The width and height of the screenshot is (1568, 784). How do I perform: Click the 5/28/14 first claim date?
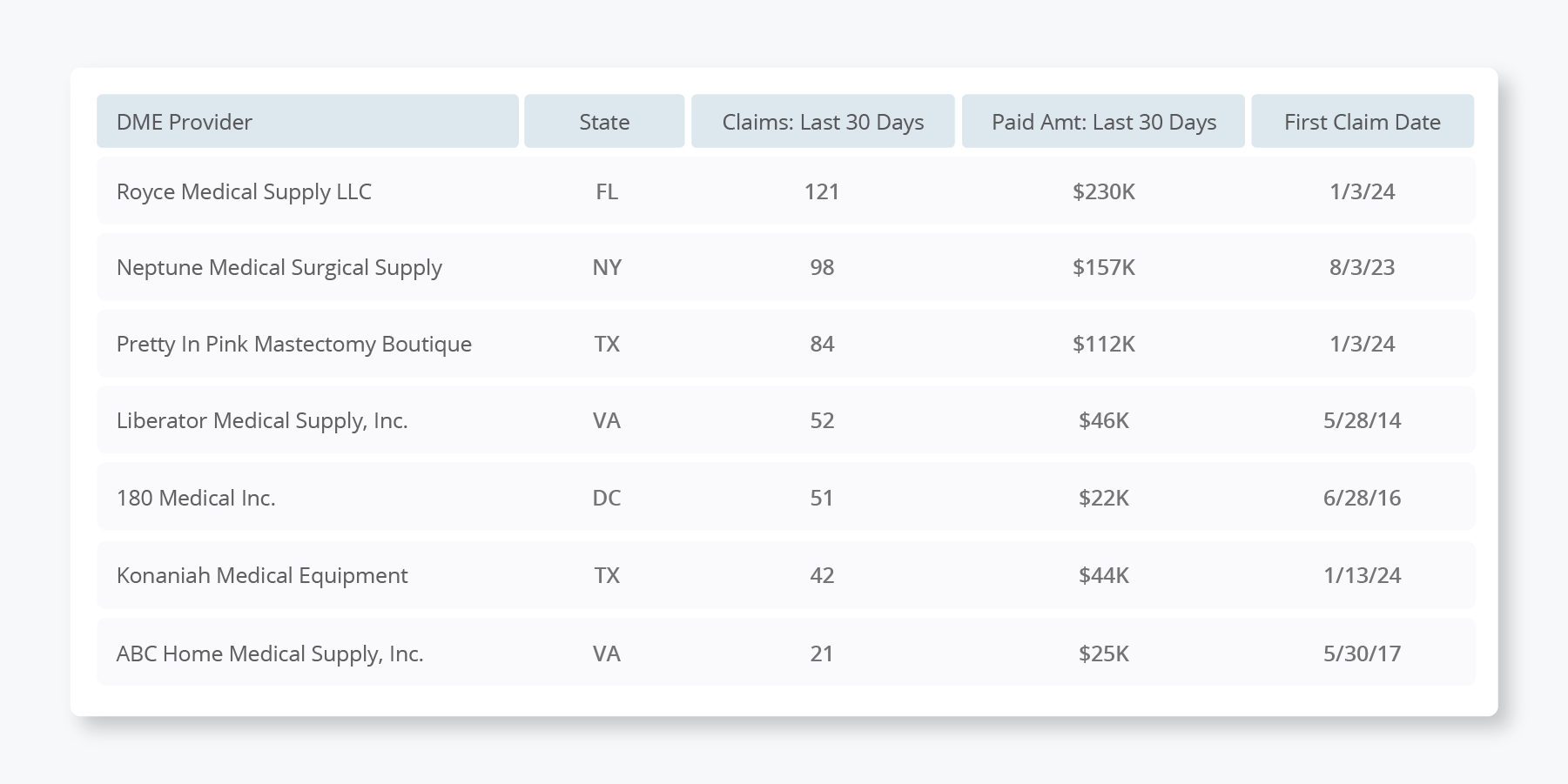coord(1363,420)
